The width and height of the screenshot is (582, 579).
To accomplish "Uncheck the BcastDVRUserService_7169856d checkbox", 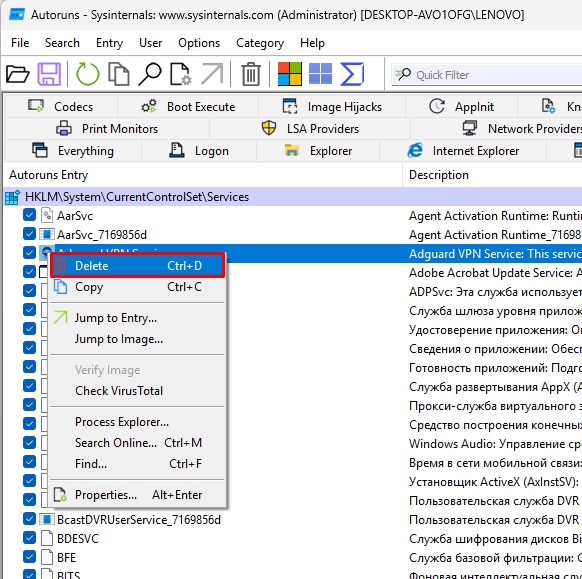I will tap(29, 519).
